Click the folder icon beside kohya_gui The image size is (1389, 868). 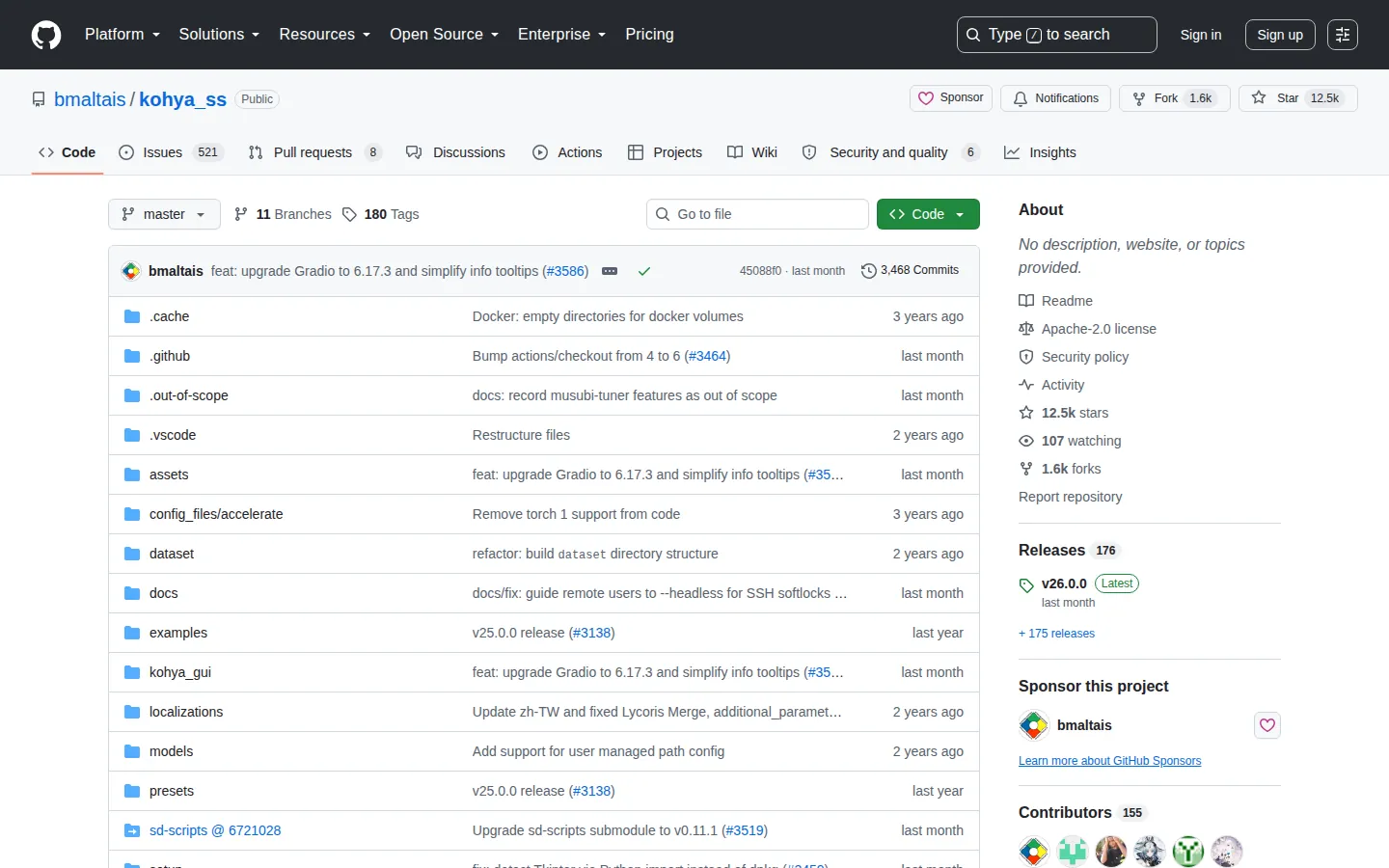[132, 672]
